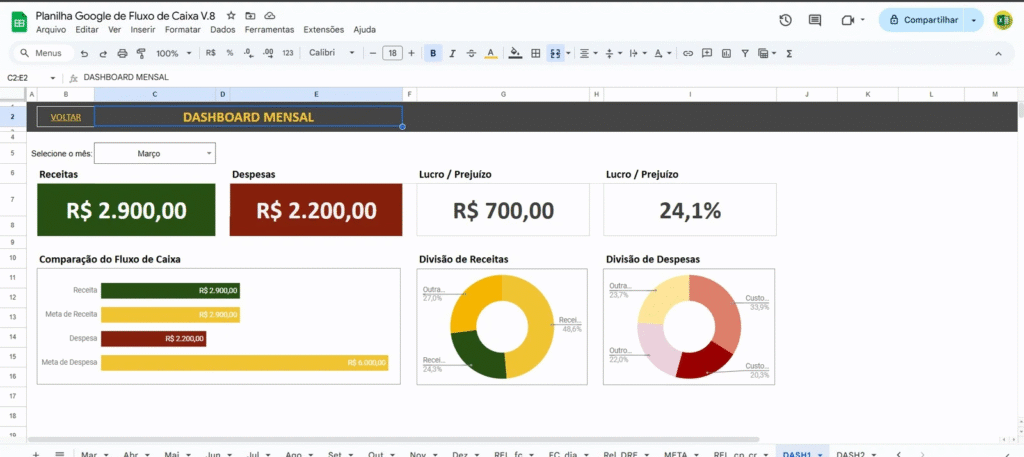Click the functions sigma icon
Image resolution: width=1024 pixels, height=457 pixels.
click(x=789, y=53)
